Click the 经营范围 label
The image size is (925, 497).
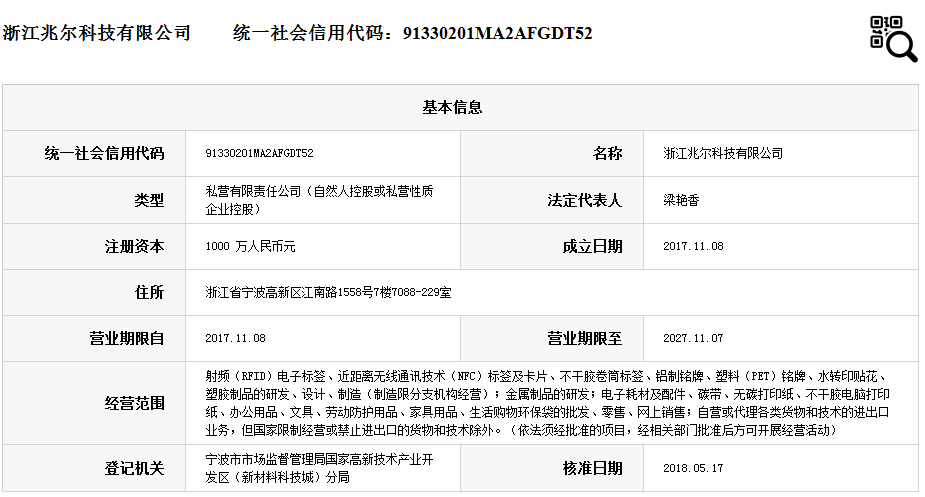(134, 403)
